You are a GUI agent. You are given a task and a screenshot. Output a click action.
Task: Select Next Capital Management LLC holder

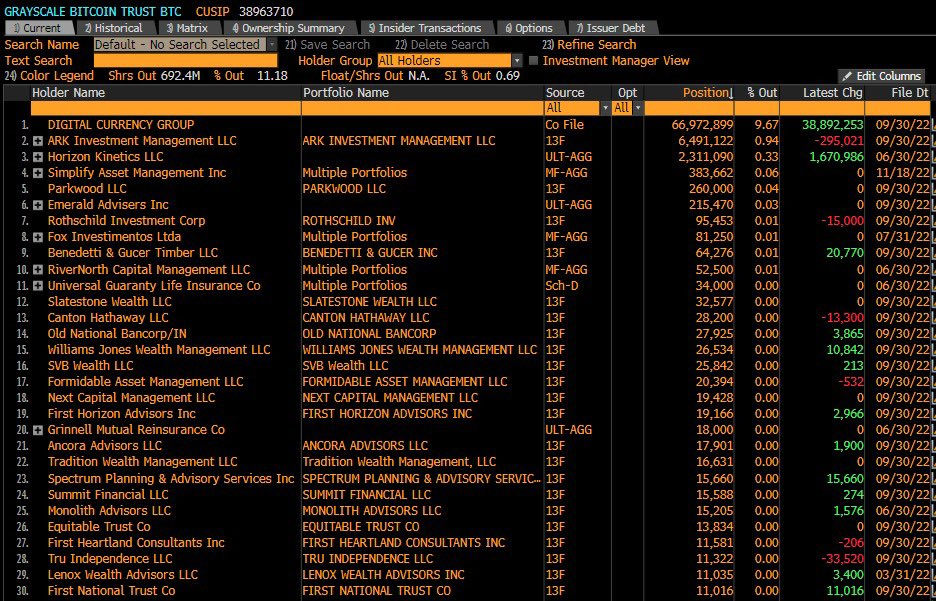pyautogui.click(x=131, y=398)
